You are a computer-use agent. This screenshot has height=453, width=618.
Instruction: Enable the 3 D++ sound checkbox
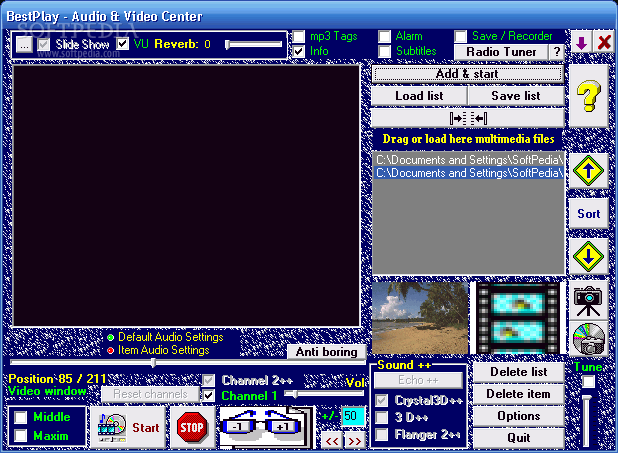tap(382, 417)
